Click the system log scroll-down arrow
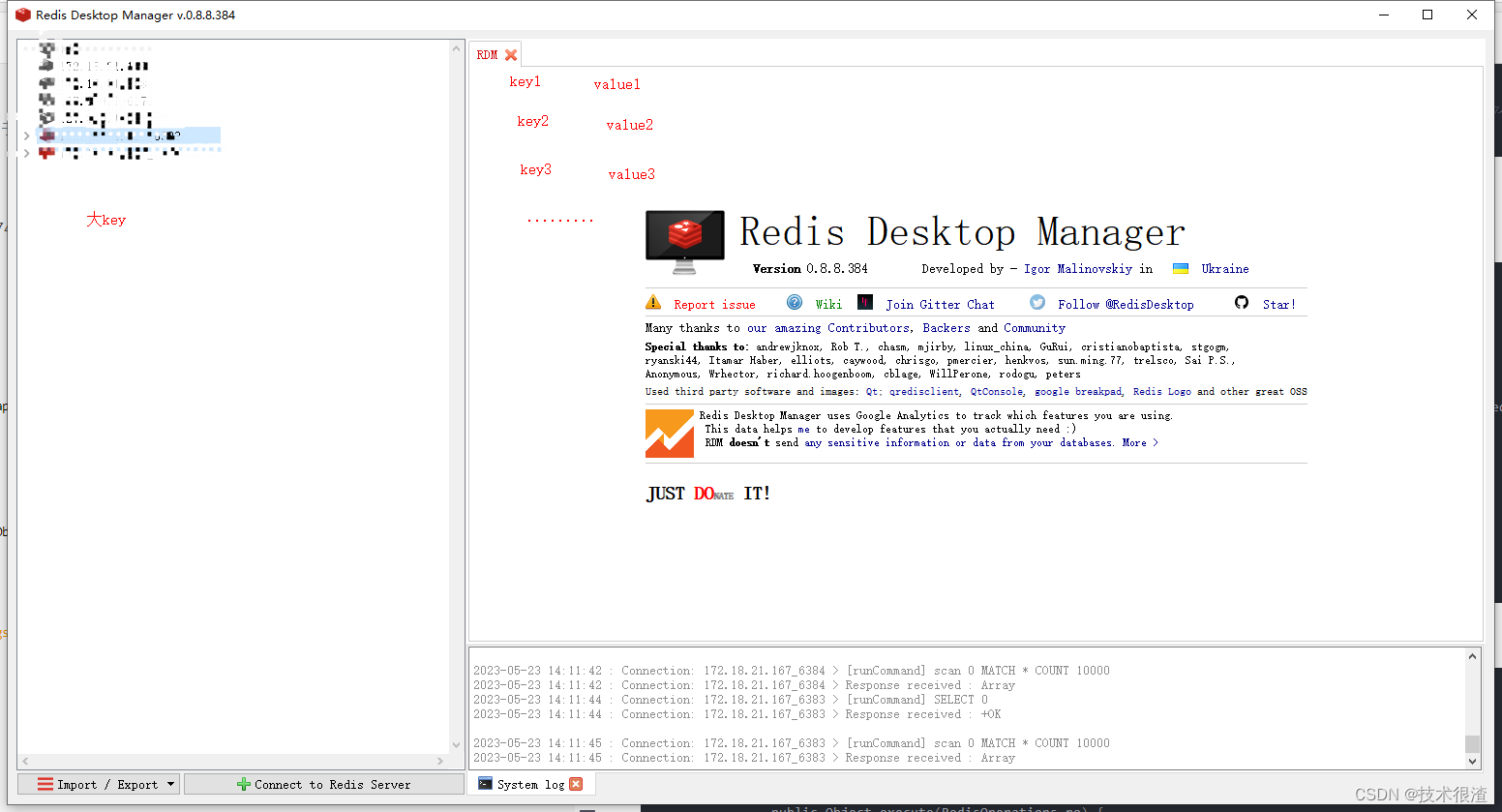Screen dimensions: 1502x812 pyautogui.click(x=1472, y=761)
